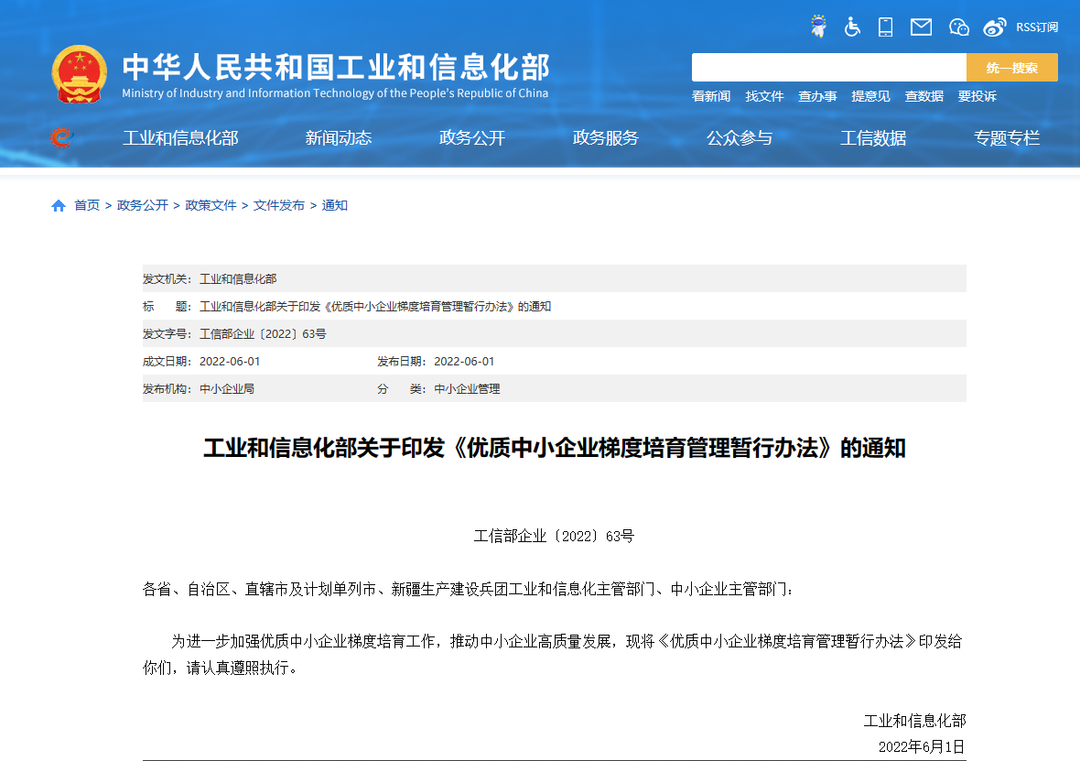This screenshot has width=1080, height=761.
Task: Open the mobile version phone icon
Action: pos(886,27)
